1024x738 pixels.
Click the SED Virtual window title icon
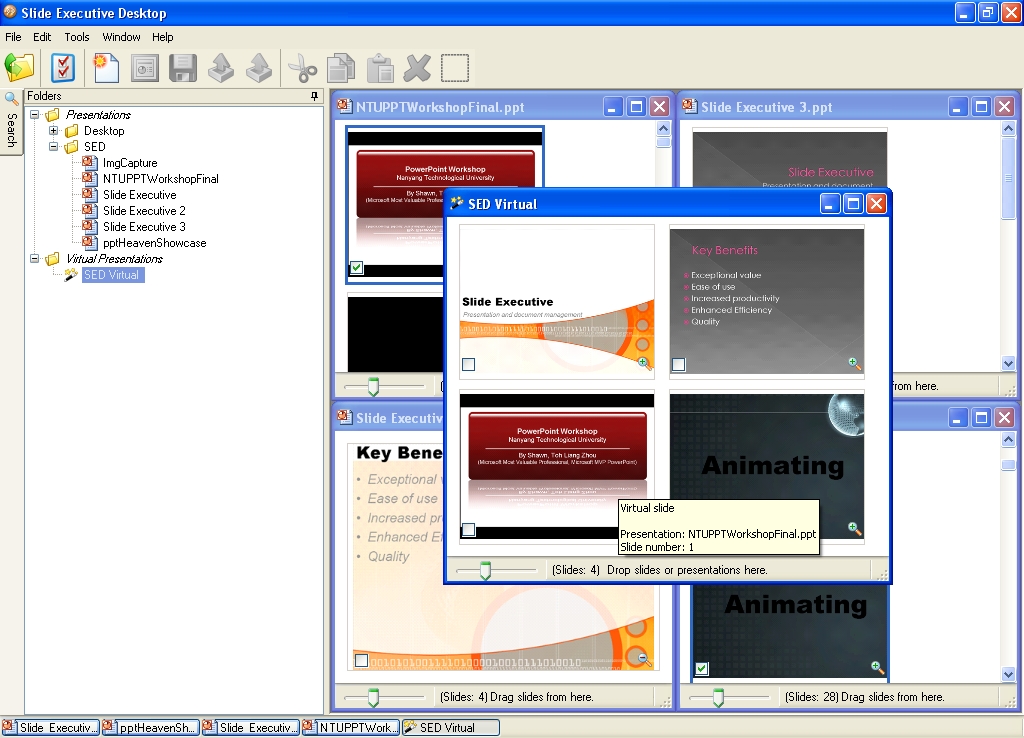pyautogui.click(x=457, y=204)
